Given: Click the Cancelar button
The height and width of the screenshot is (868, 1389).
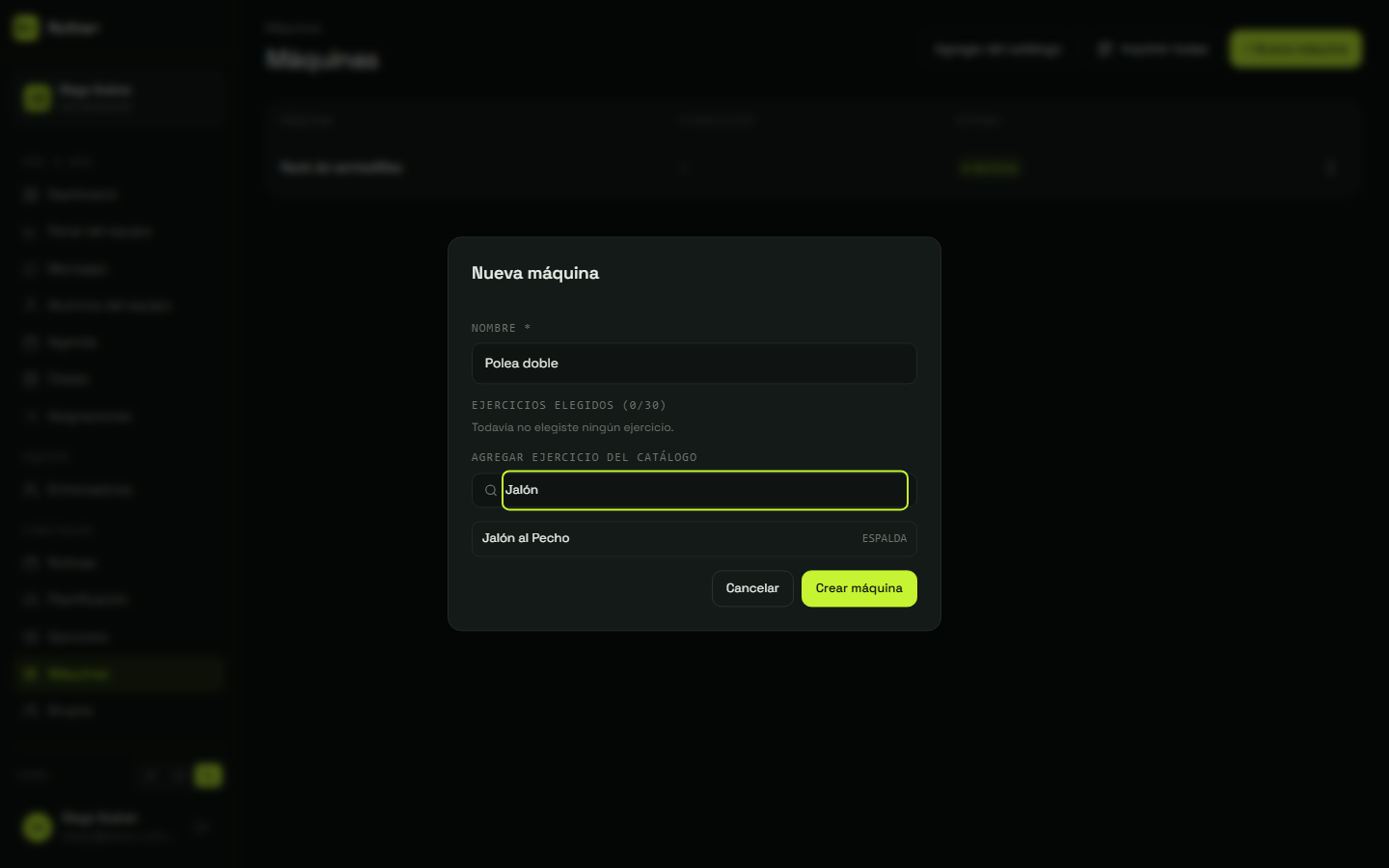Looking at the screenshot, I should click(752, 588).
